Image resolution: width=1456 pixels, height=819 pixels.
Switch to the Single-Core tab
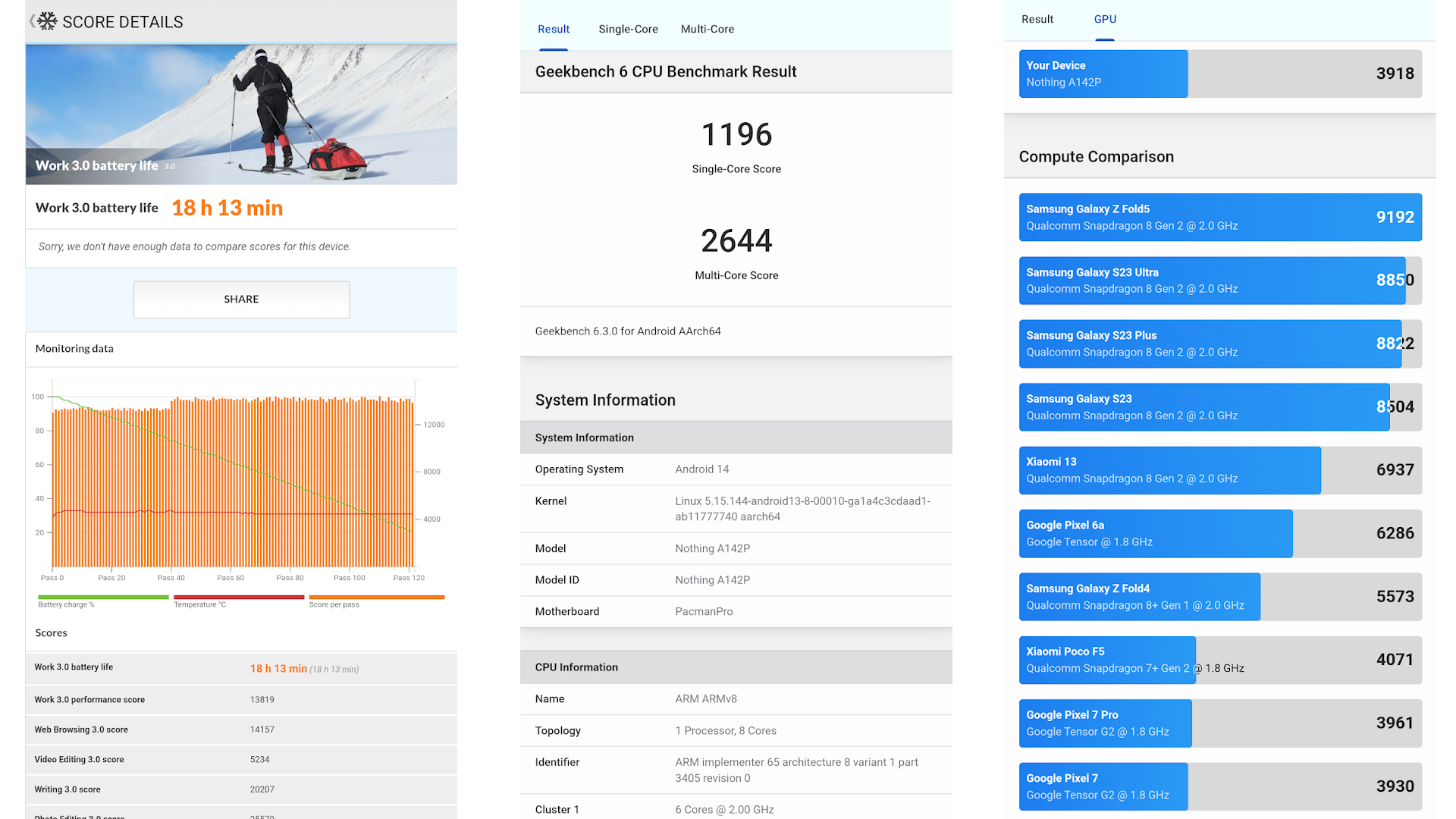[x=628, y=29]
